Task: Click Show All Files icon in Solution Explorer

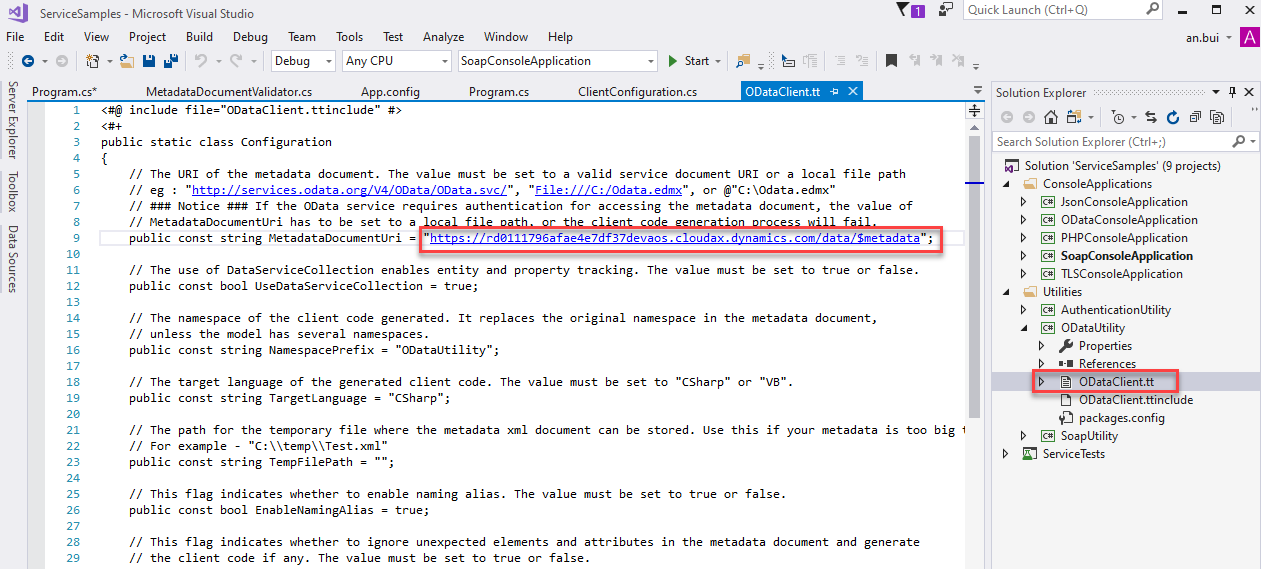Action: pyautogui.click(x=1217, y=117)
